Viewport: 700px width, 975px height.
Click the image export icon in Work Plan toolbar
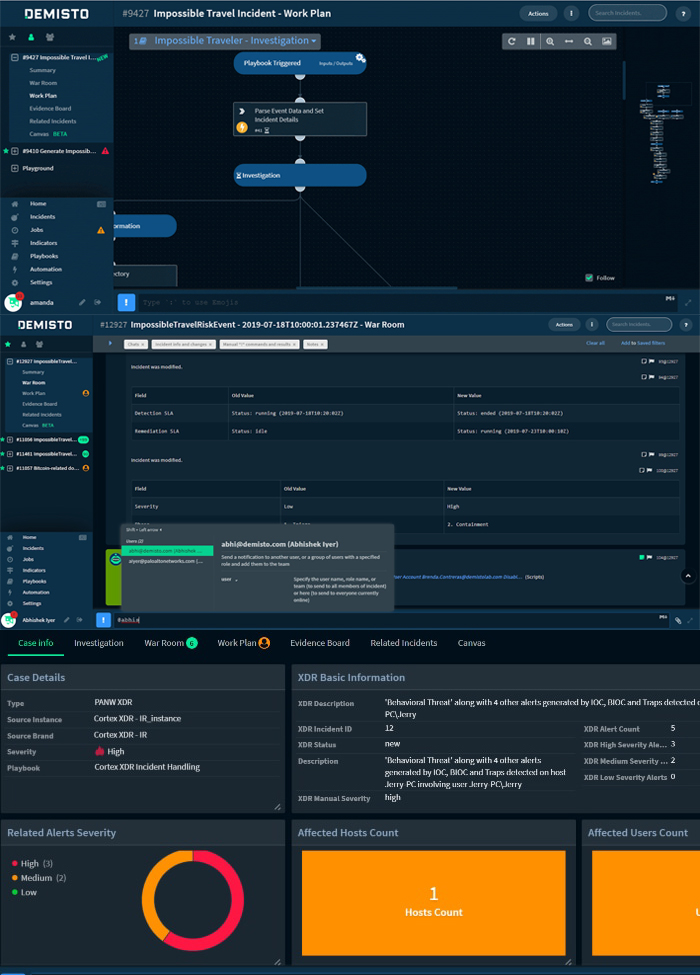point(606,42)
